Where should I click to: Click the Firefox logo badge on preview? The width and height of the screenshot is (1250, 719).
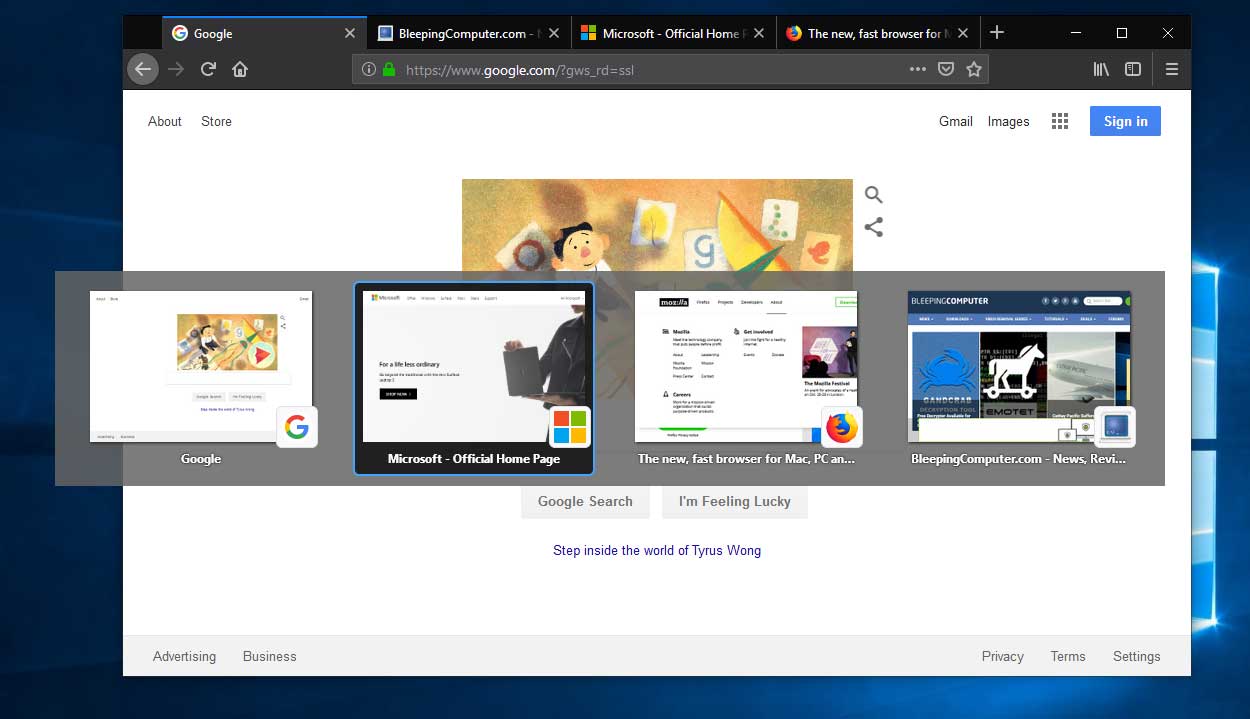(842, 427)
